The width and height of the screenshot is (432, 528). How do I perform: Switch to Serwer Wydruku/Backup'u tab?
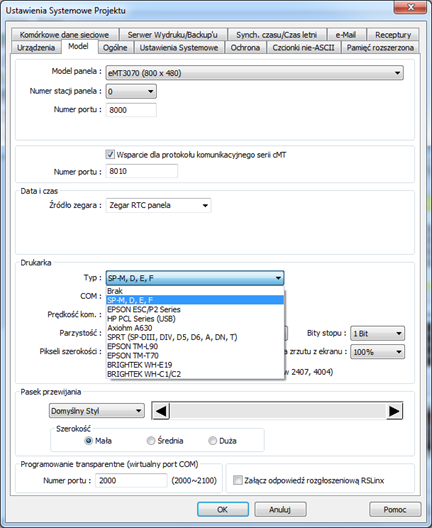pos(173,35)
